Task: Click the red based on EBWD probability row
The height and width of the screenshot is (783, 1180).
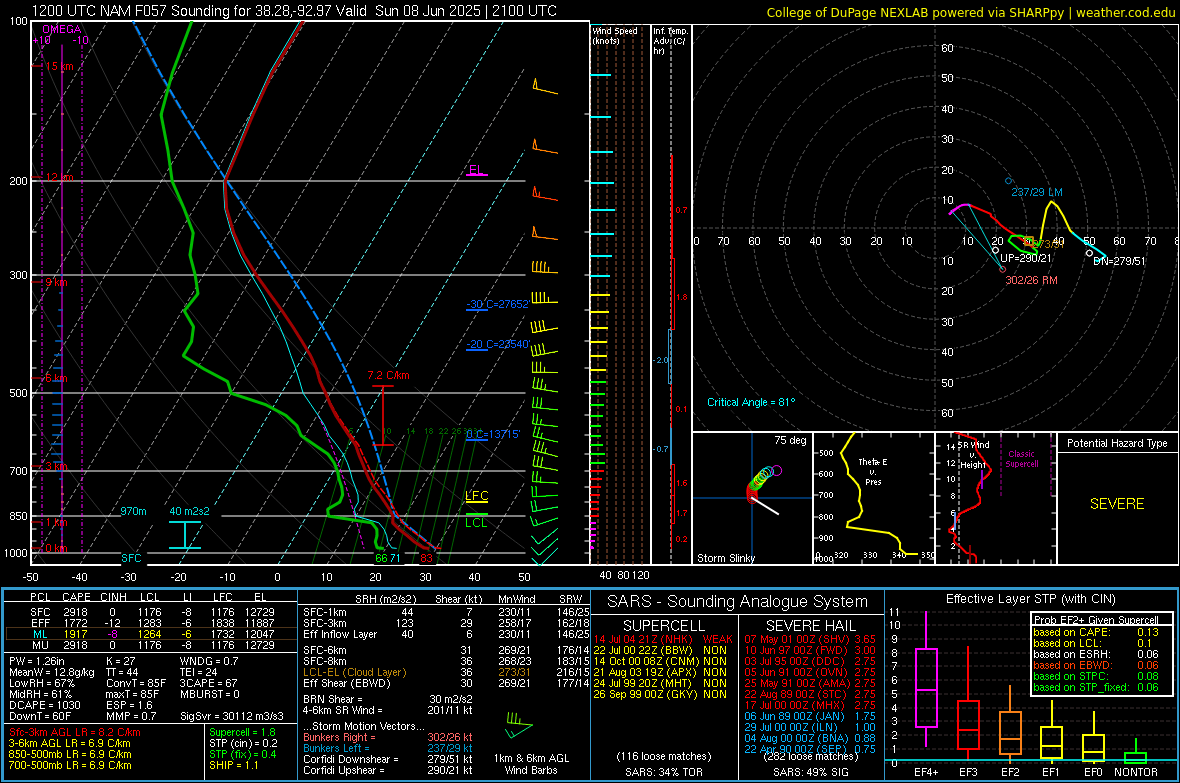Action: click(1096, 665)
